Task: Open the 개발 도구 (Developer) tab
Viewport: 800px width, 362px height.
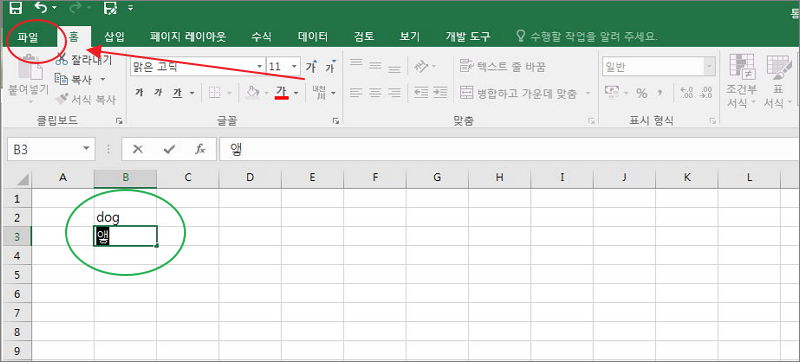Action: coord(468,37)
